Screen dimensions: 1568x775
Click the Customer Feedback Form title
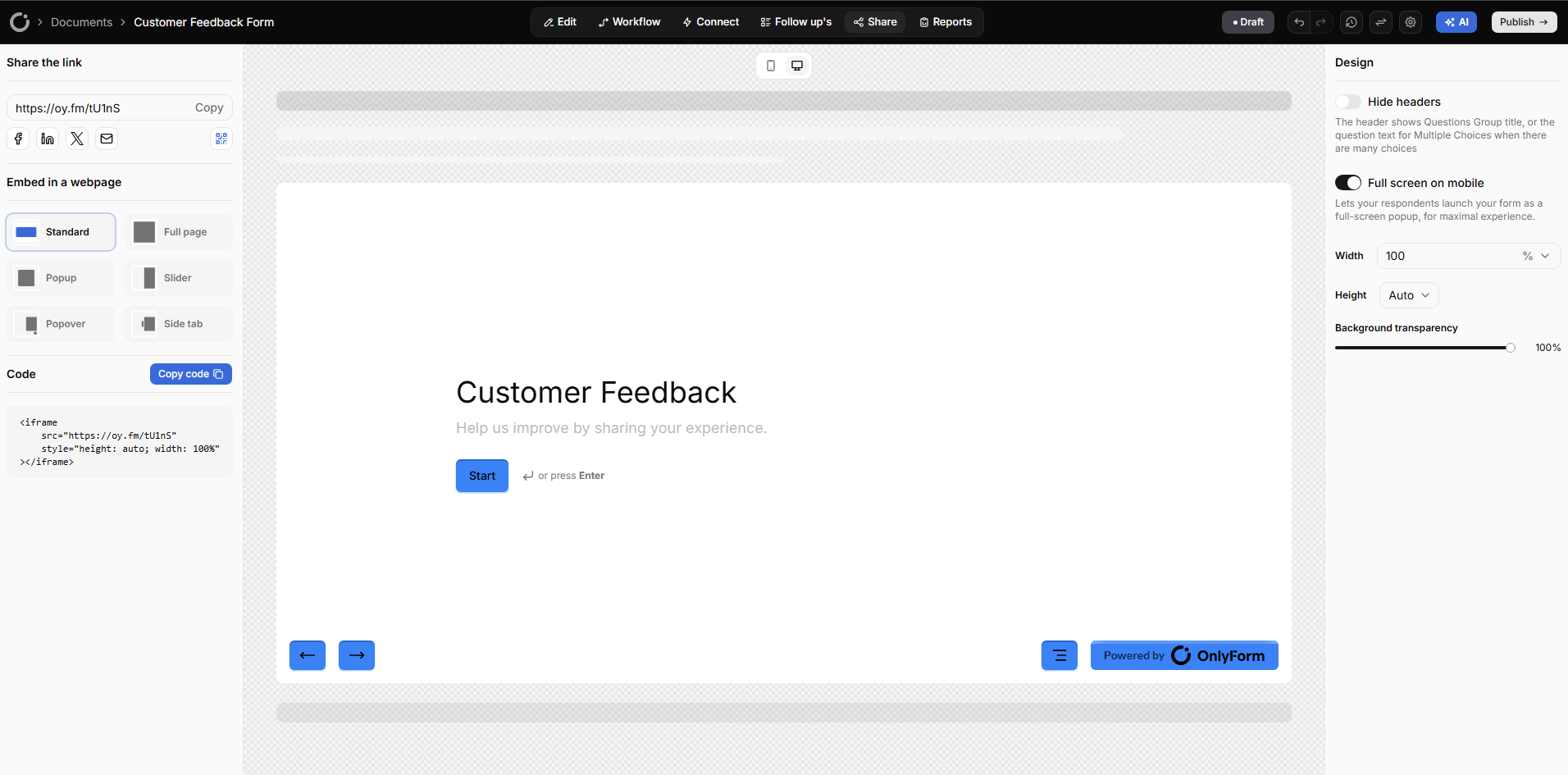tap(204, 22)
